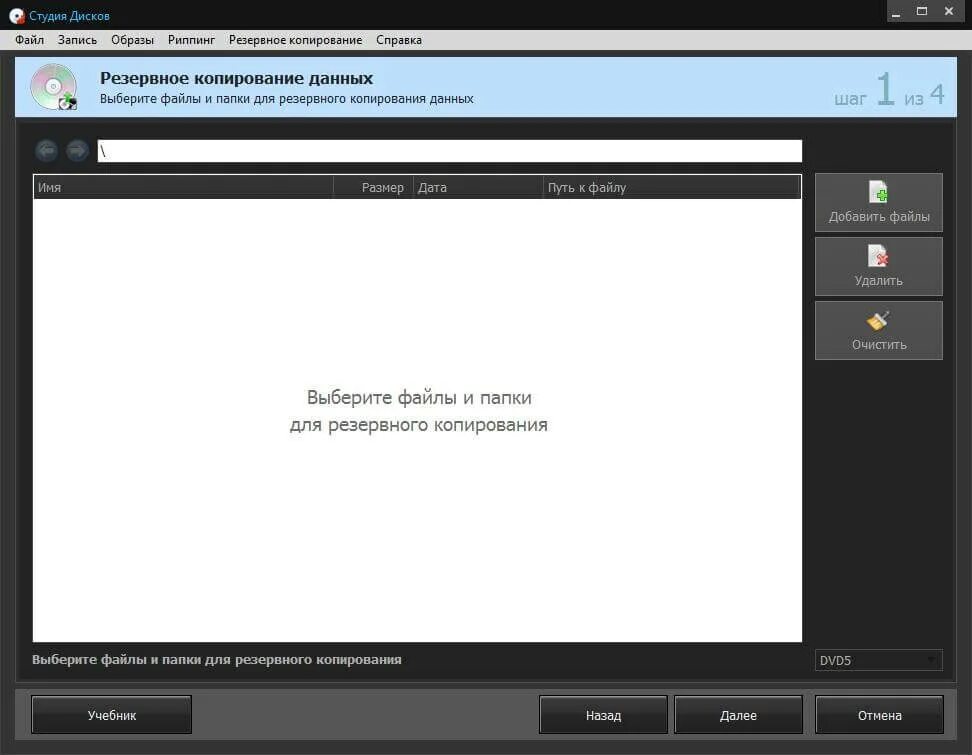This screenshot has height=755, width=972.
Task: Open the Образы menu
Action: tap(135, 40)
